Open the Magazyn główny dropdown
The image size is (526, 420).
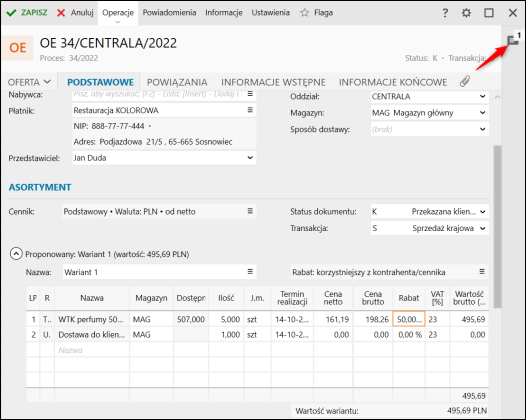(x=482, y=113)
